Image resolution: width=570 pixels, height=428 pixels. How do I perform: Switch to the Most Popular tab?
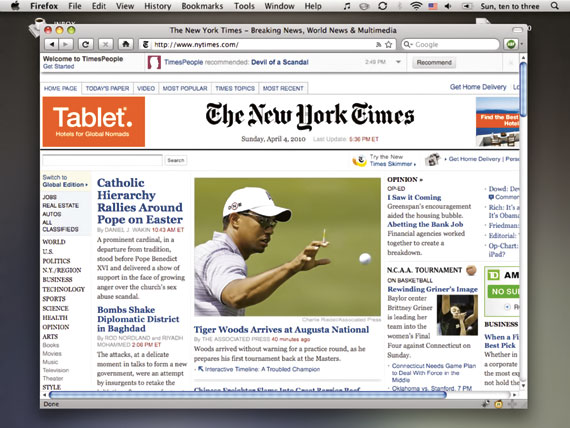pos(185,88)
